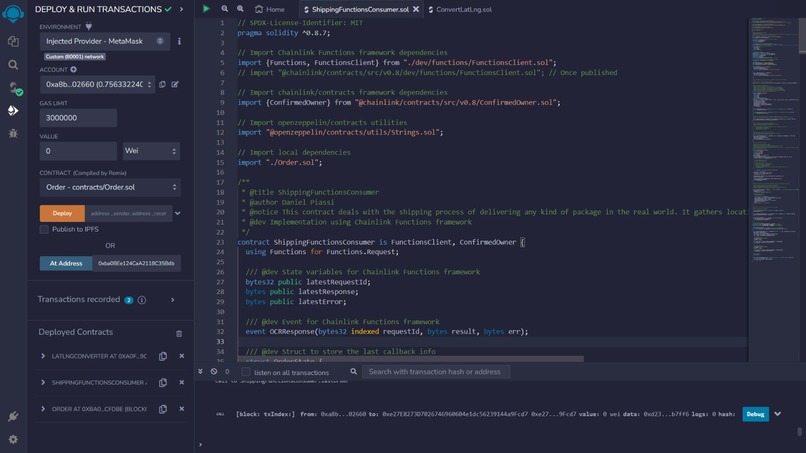Switch to the Home tab
The width and height of the screenshot is (806, 453).
tap(270, 9)
